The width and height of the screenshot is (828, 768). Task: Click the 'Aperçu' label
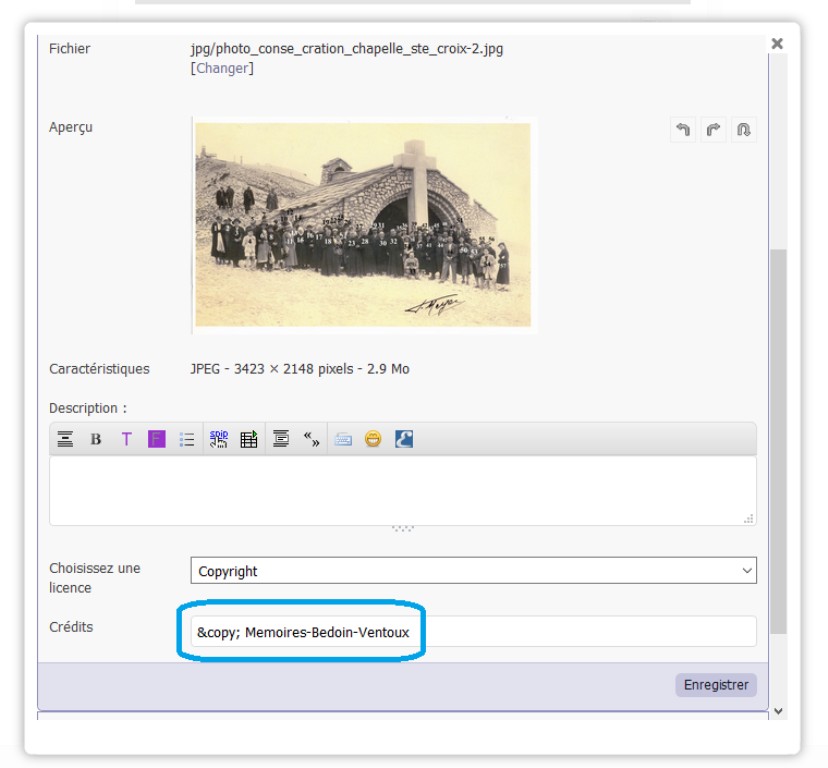click(x=71, y=127)
